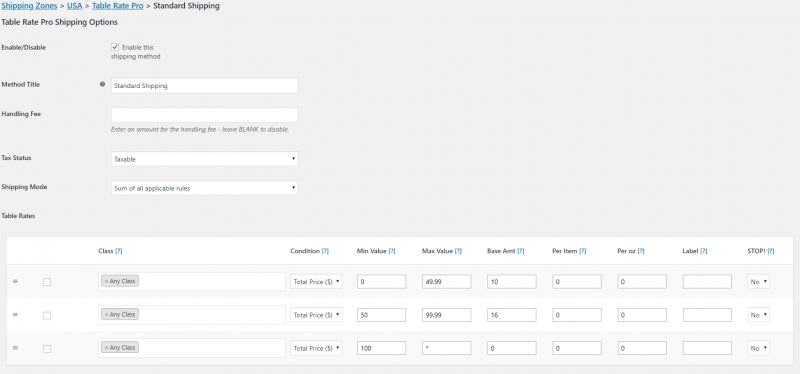Grab drag handle of the 49.99 max row
Viewport: 800px width, 374px height.
click(x=15, y=281)
